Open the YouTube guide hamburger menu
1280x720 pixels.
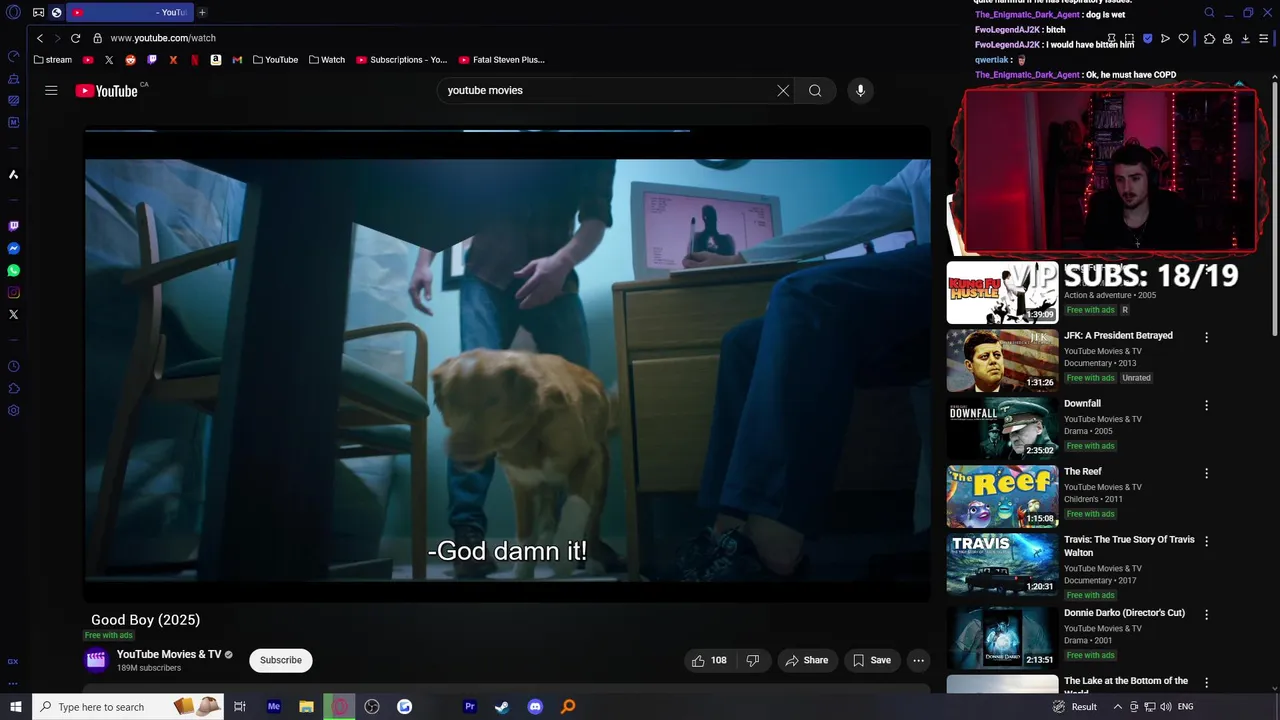(51, 90)
